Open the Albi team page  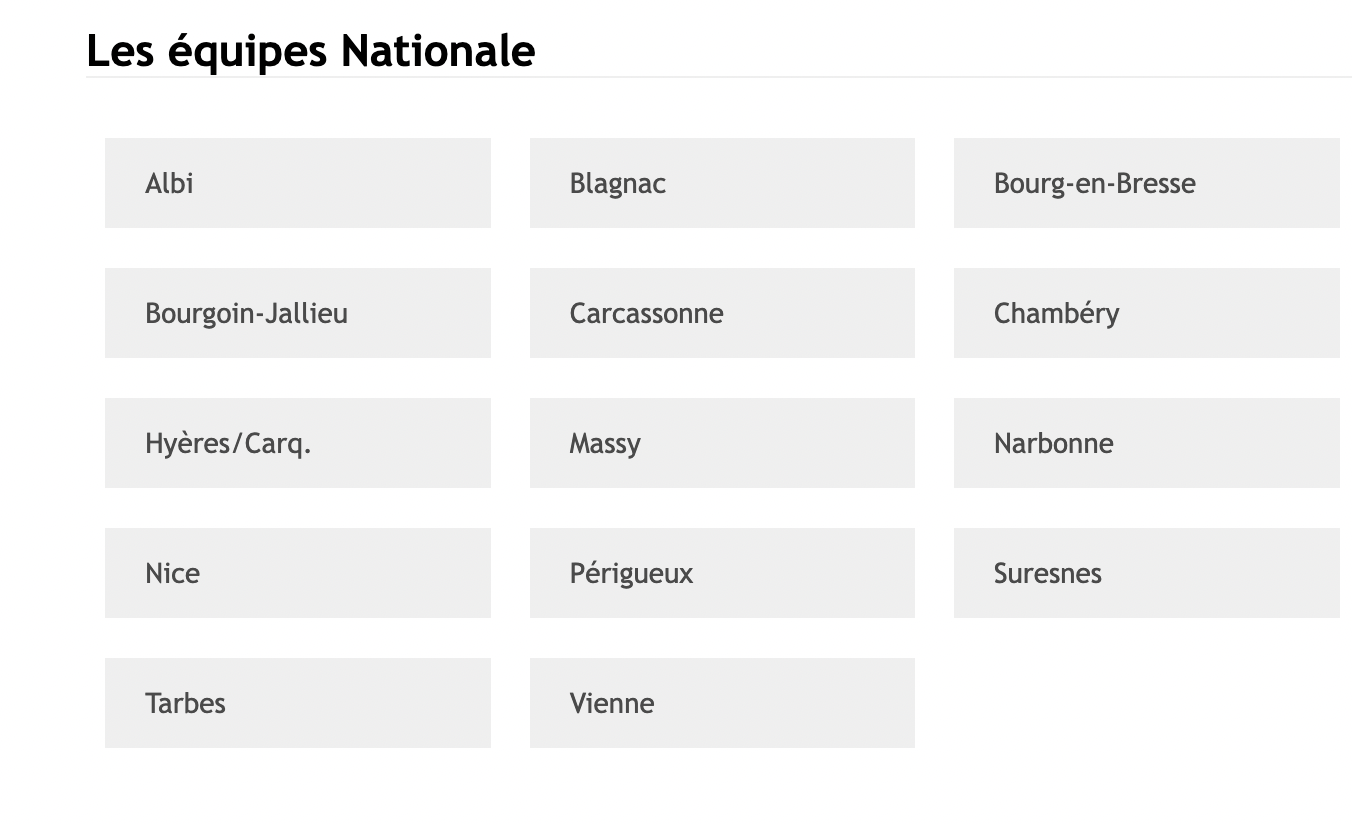coord(298,183)
